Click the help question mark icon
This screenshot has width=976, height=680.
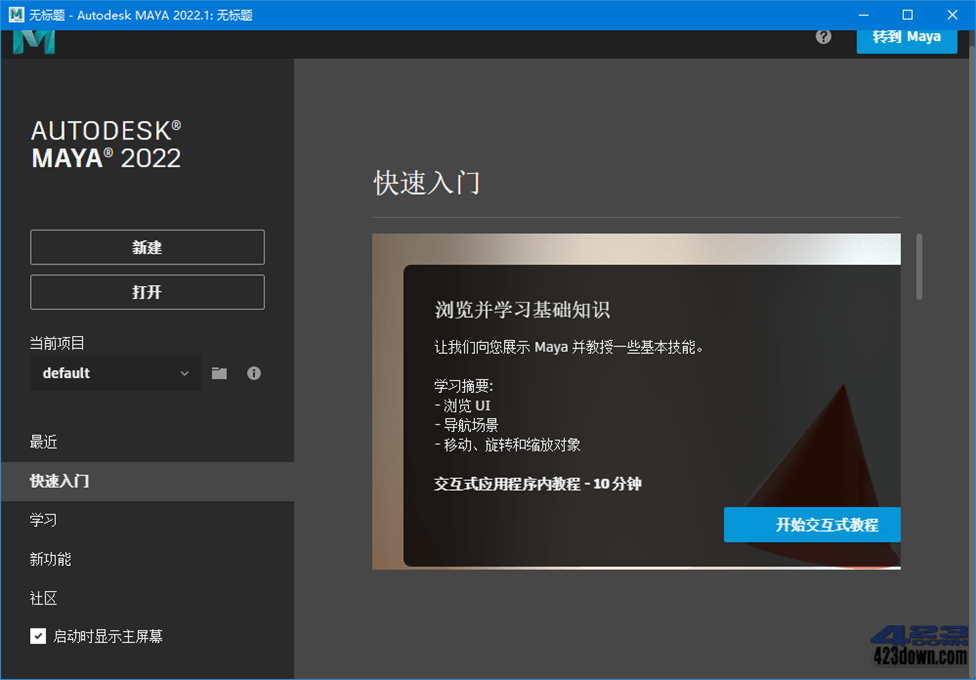(x=822, y=36)
